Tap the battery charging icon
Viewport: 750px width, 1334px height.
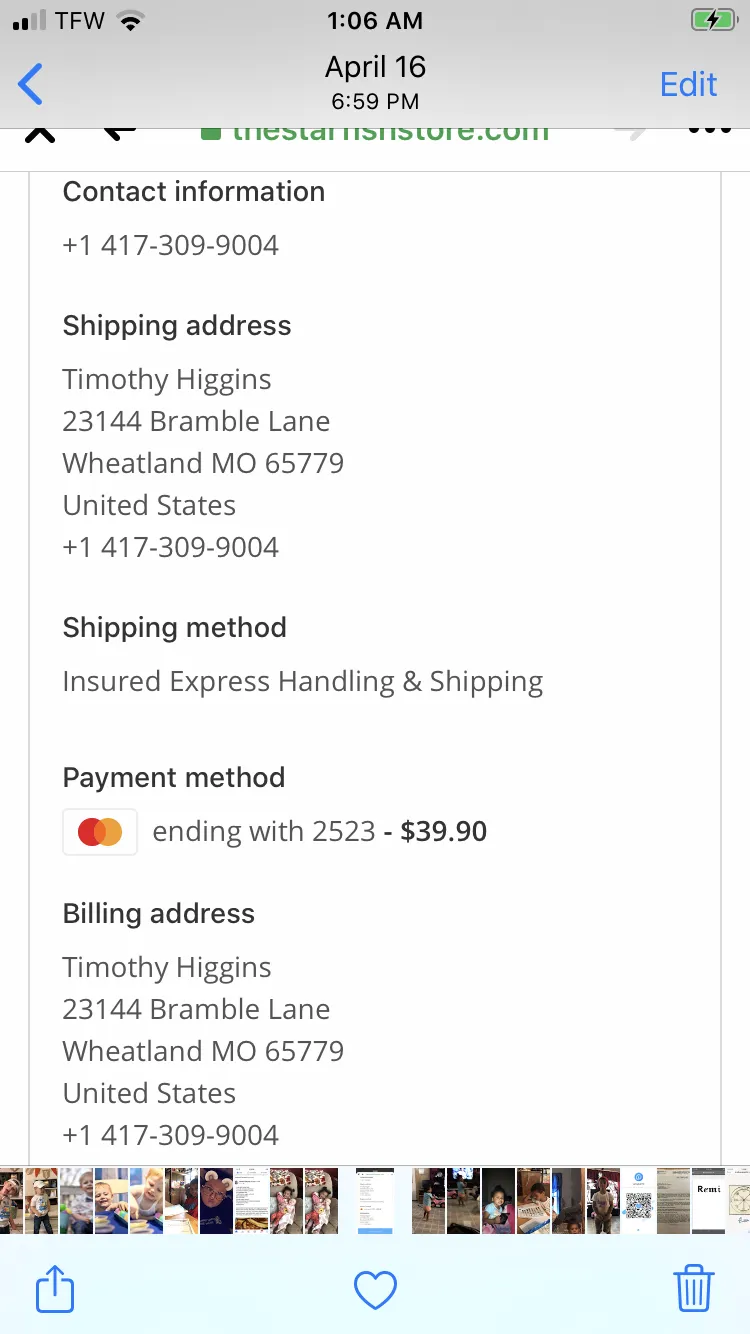713,20
